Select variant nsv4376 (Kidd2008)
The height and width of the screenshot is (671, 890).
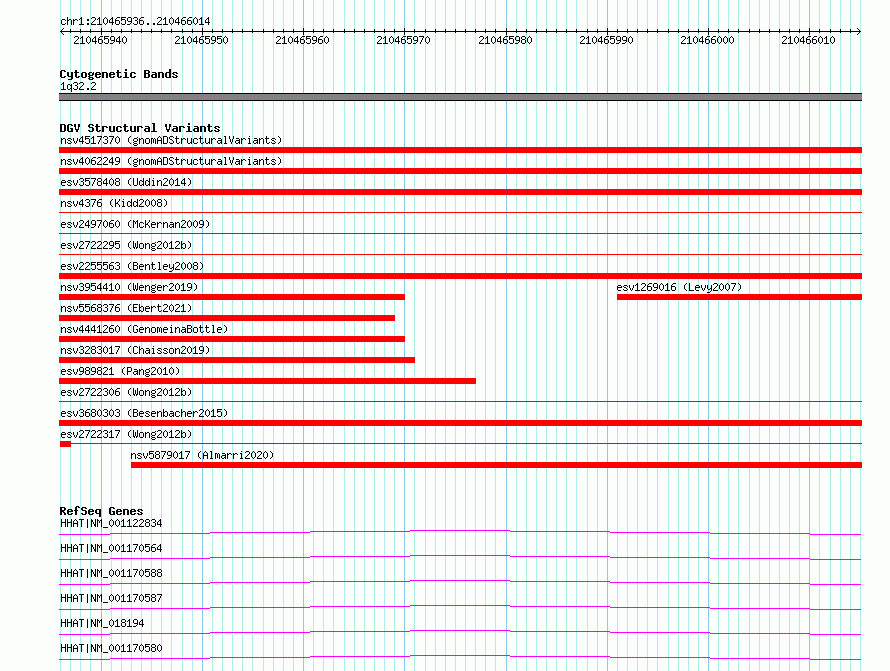coord(114,203)
